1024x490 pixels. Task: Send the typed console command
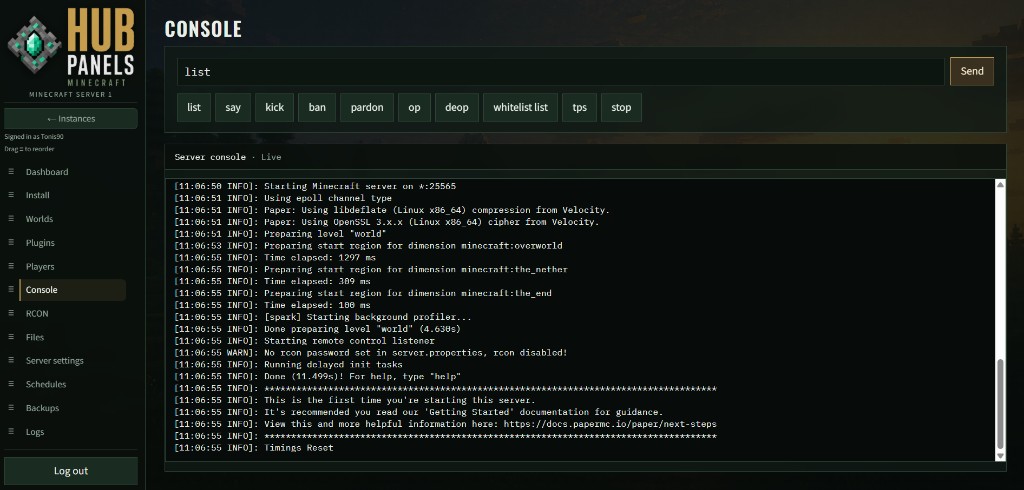(x=972, y=71)
